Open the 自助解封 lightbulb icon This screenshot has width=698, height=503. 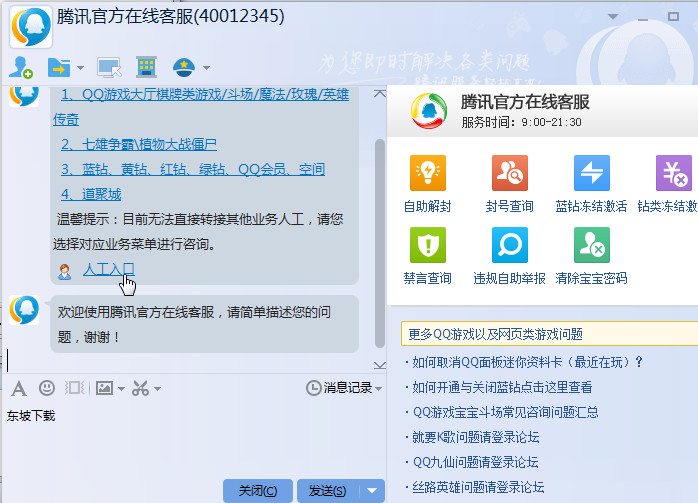coord(427,173)
